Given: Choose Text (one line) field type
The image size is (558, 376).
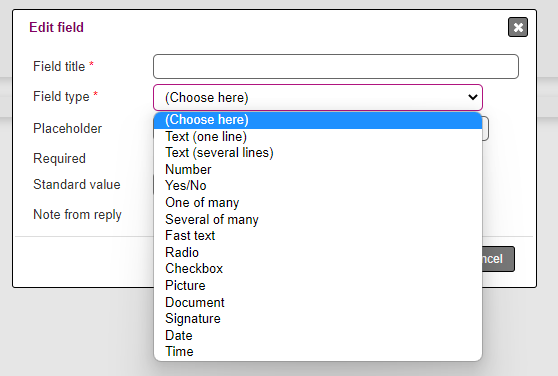Looking at the screenshot, I should pyautogui.click(x=318, y=137).
